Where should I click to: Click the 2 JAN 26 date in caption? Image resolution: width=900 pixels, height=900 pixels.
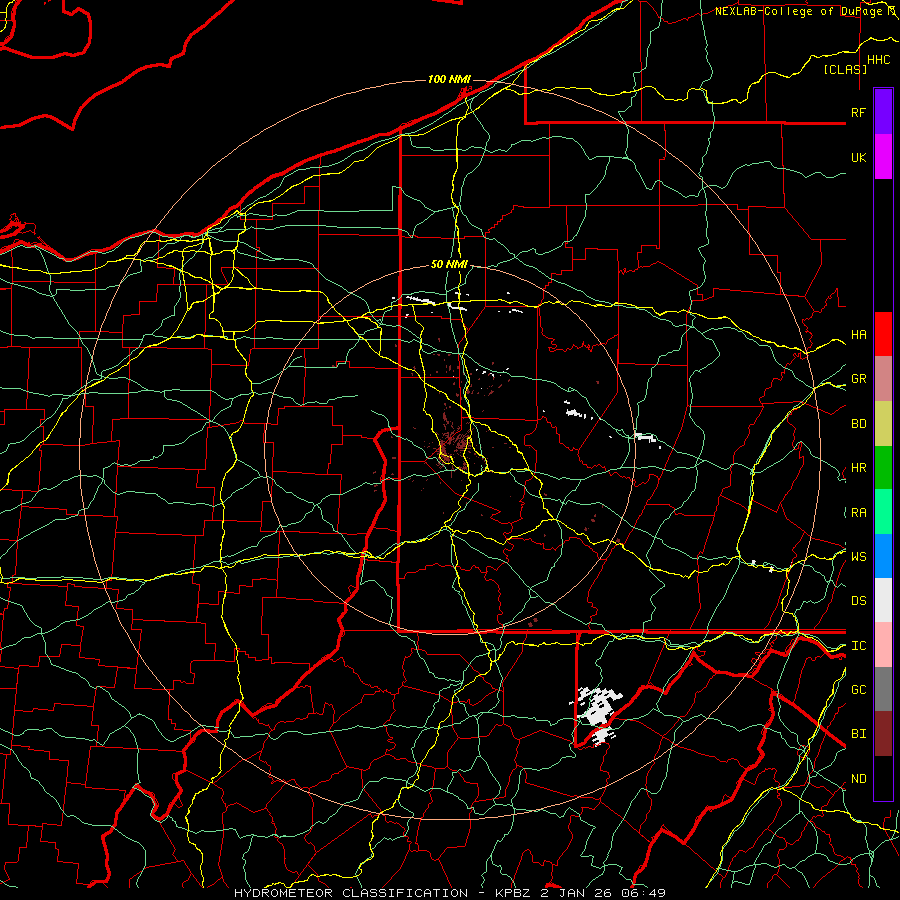click(x=574, y=893)
